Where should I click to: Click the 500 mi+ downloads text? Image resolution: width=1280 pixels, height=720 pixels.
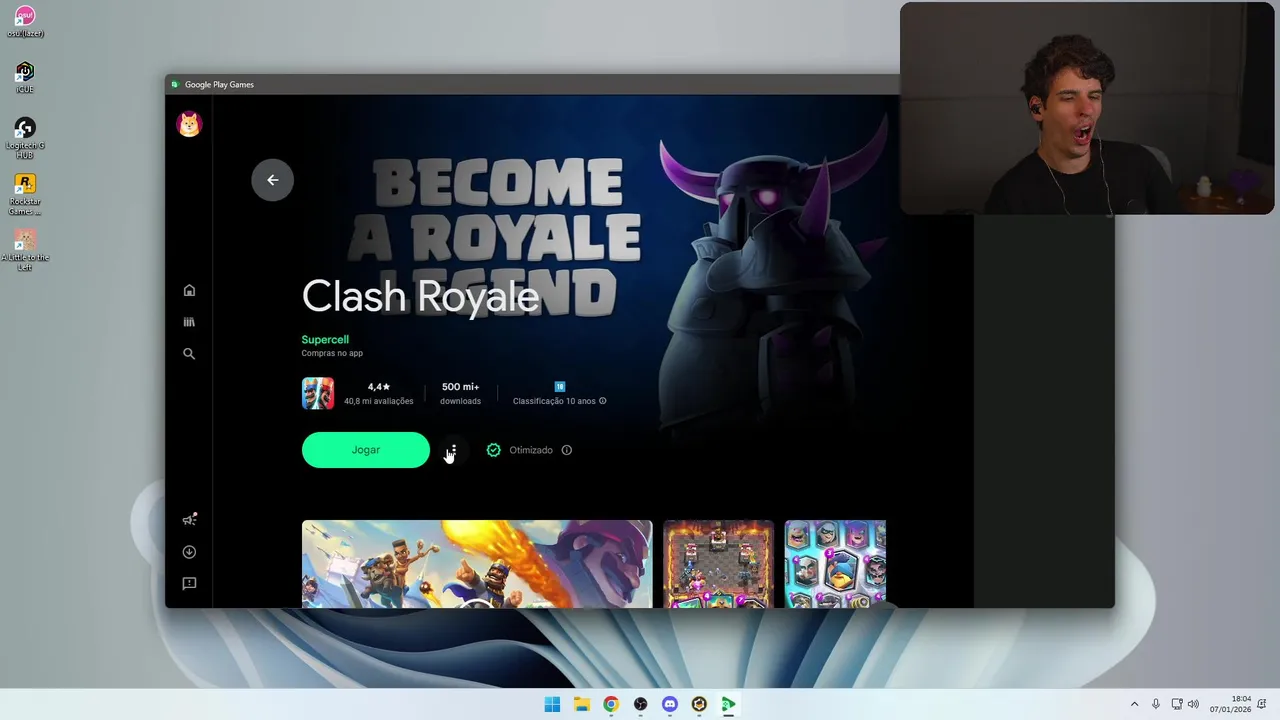(x=461, y=386)
